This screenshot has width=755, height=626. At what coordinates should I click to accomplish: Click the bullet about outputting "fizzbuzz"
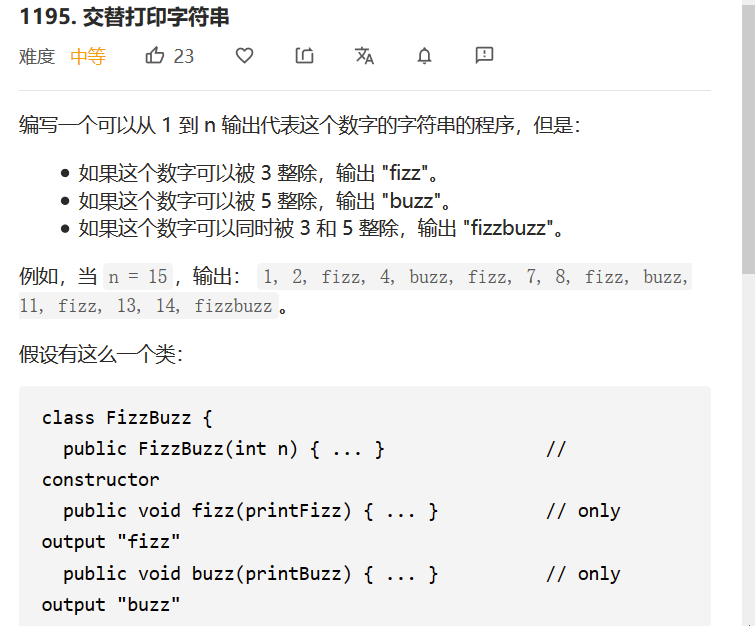click(x=322, y=228)
